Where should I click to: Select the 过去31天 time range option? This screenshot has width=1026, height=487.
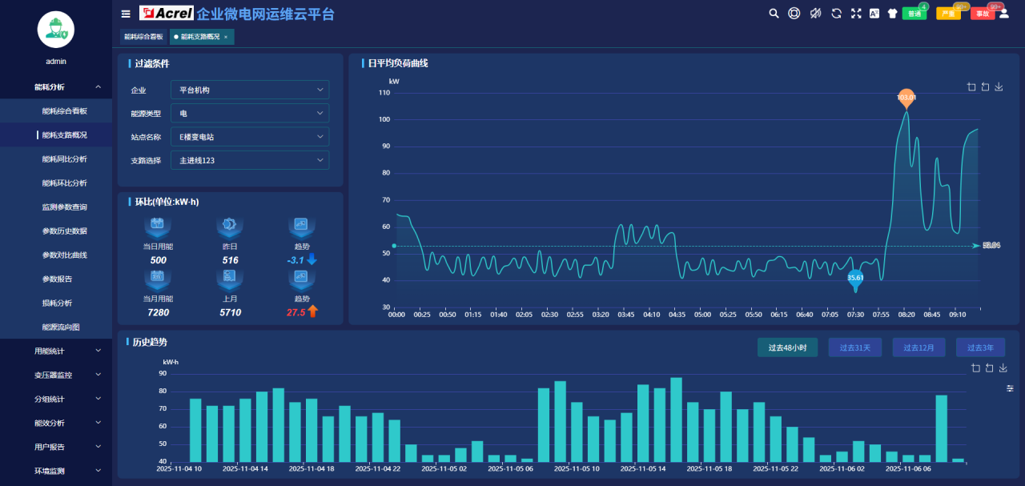click(853, 348)
